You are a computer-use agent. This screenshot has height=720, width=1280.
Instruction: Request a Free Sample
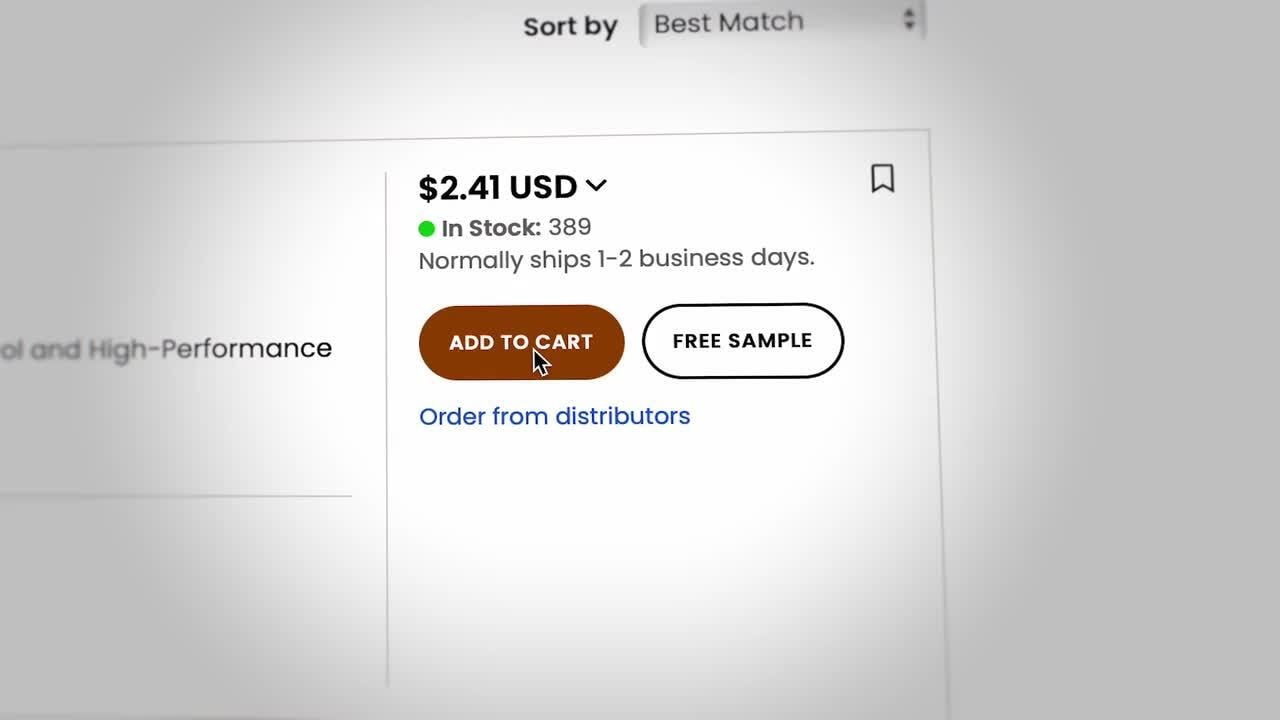point(742,341)
